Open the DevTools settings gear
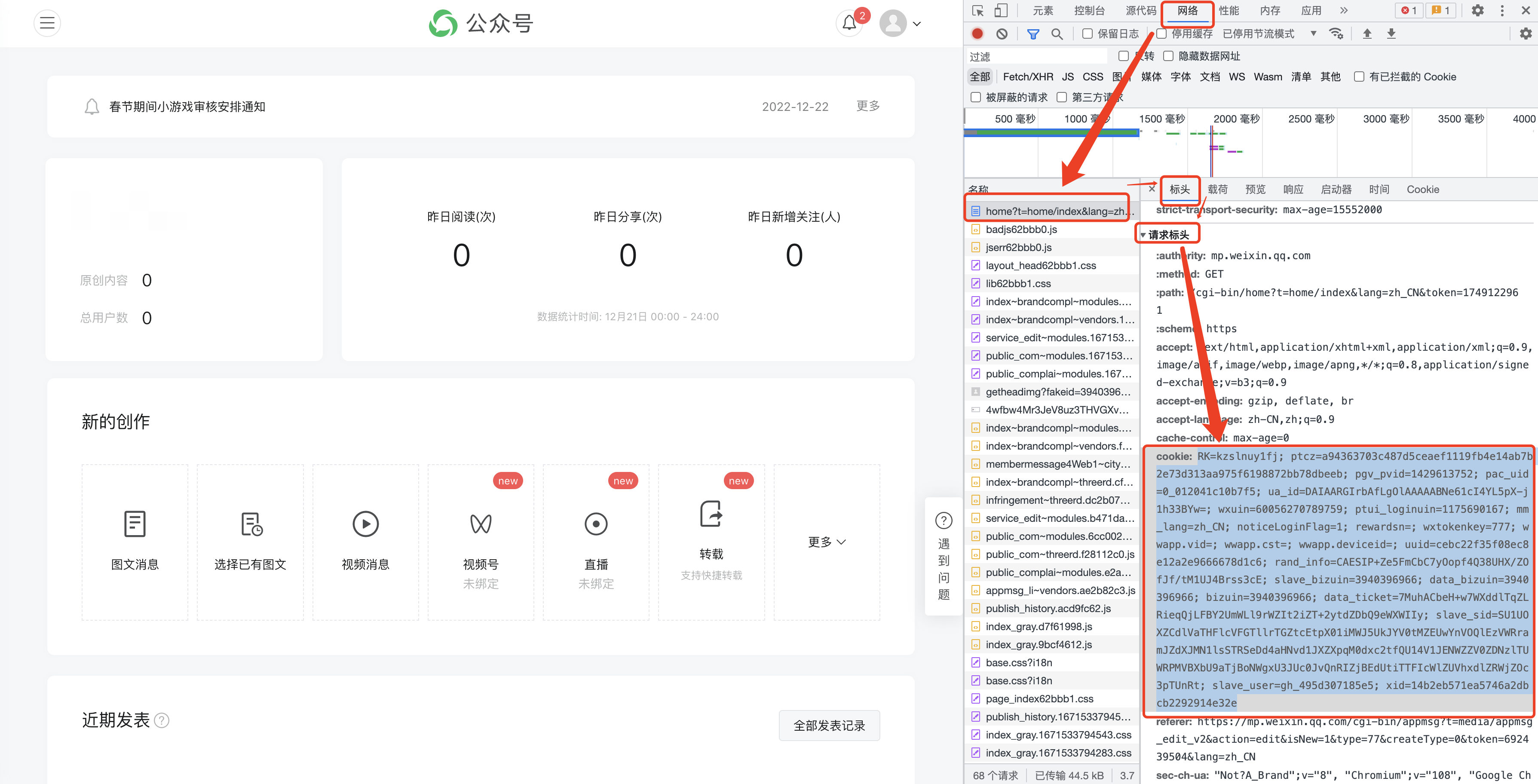Viewport: 1538px width, 784px height. 1477,10
